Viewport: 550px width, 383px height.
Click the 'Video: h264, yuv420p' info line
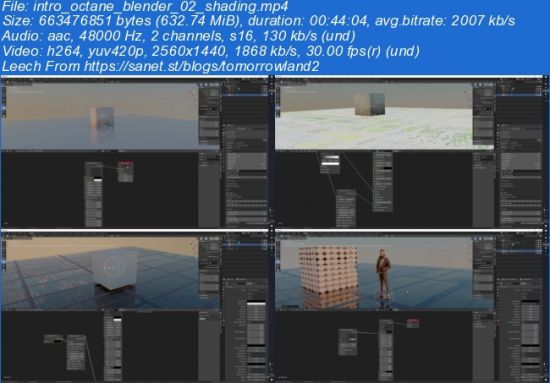[211, 51]
